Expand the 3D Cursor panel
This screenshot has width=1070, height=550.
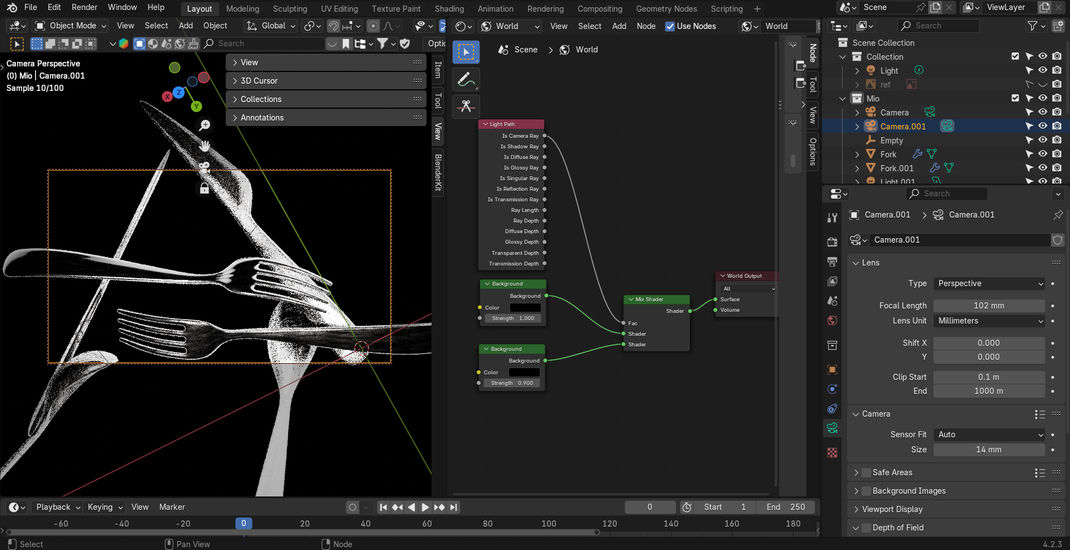tap(326, 81)
